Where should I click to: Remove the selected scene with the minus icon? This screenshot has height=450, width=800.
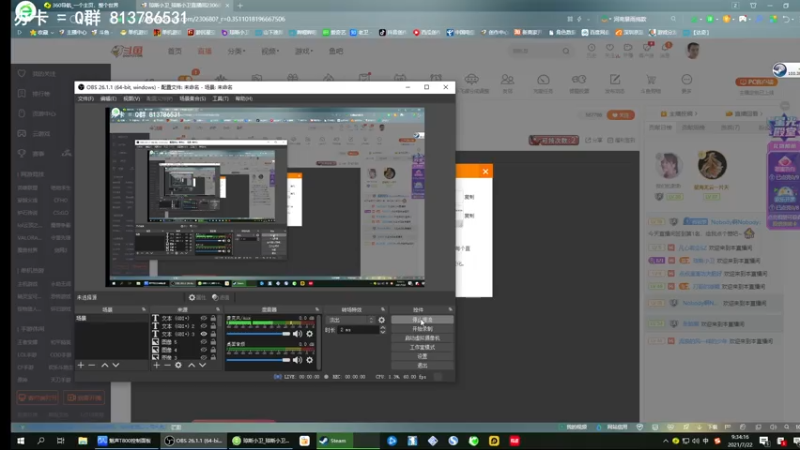(92, 365)
